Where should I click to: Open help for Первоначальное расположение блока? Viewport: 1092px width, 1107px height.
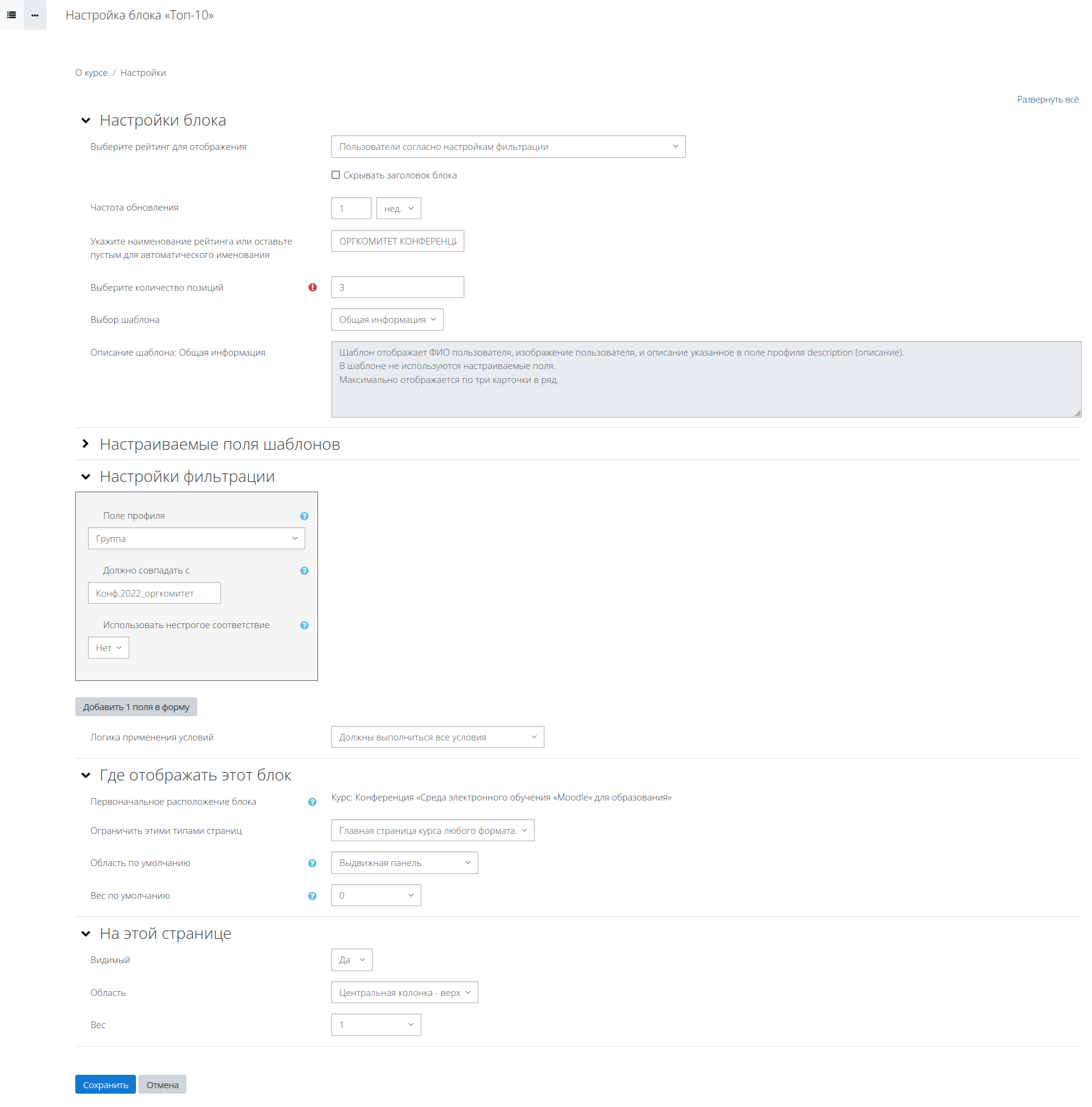click(x=313, y=802)
